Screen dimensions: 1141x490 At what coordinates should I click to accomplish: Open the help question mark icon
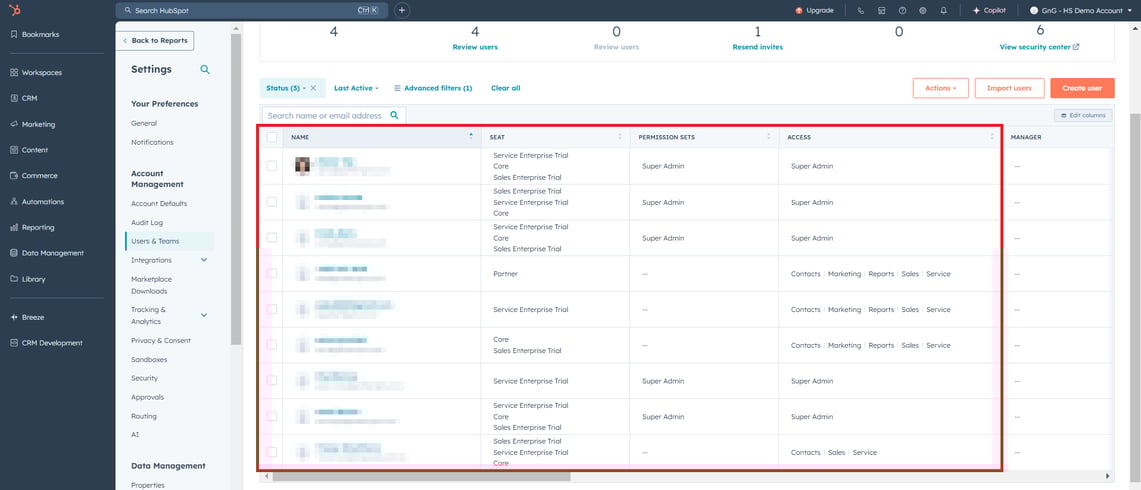point(902,11)
